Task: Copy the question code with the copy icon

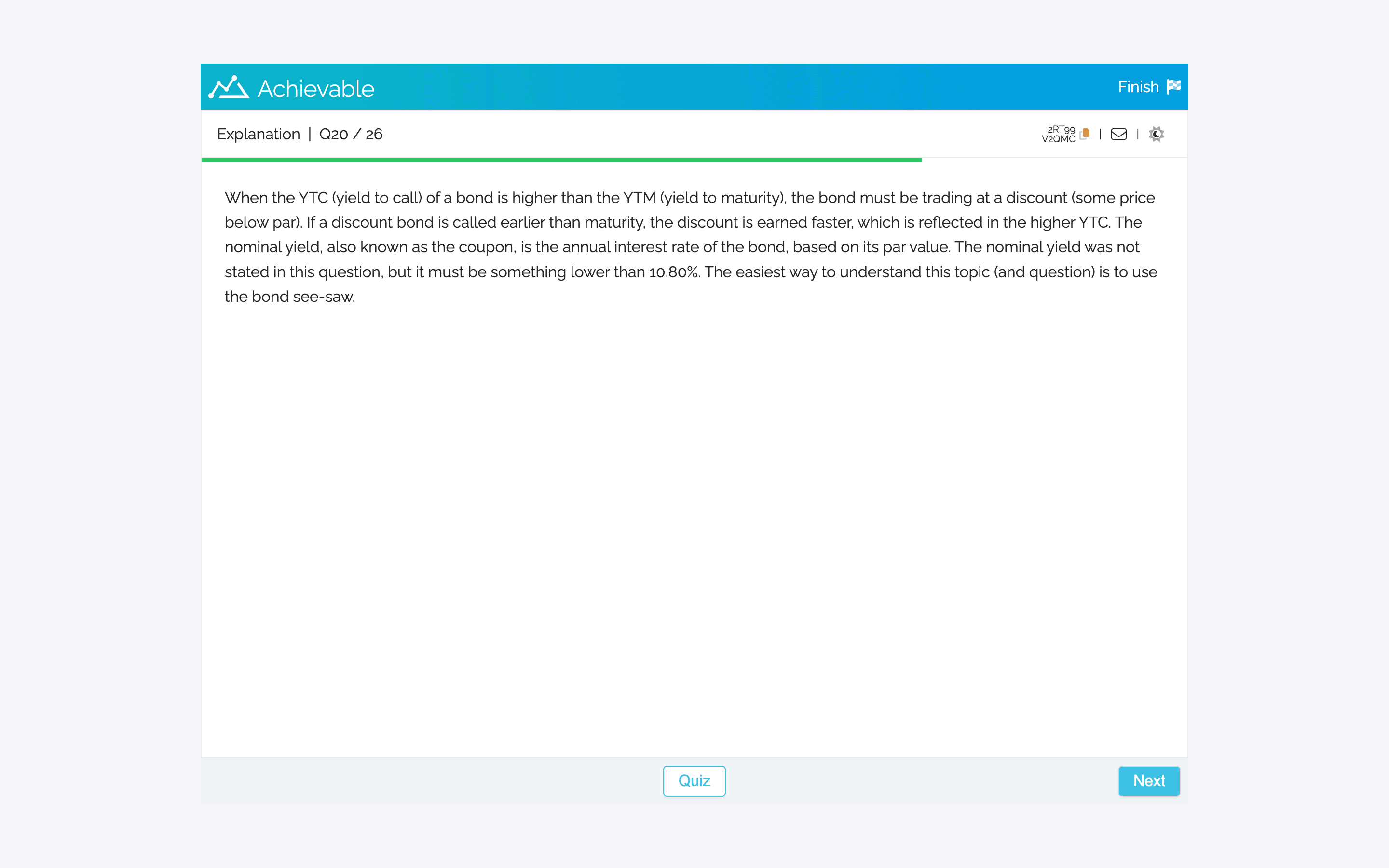Action: (x=1084, y=134)
